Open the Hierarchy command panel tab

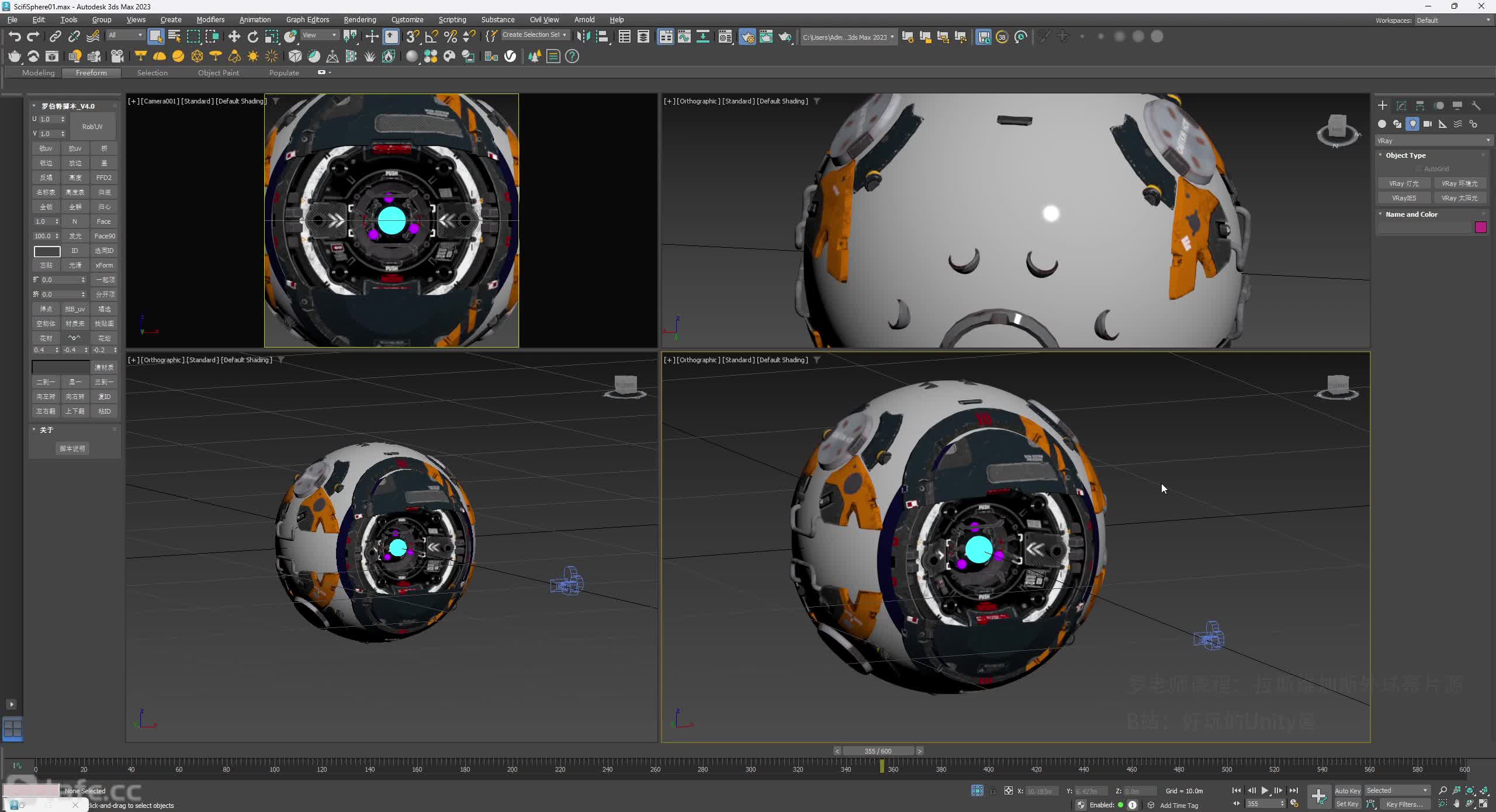point(1420,106)
